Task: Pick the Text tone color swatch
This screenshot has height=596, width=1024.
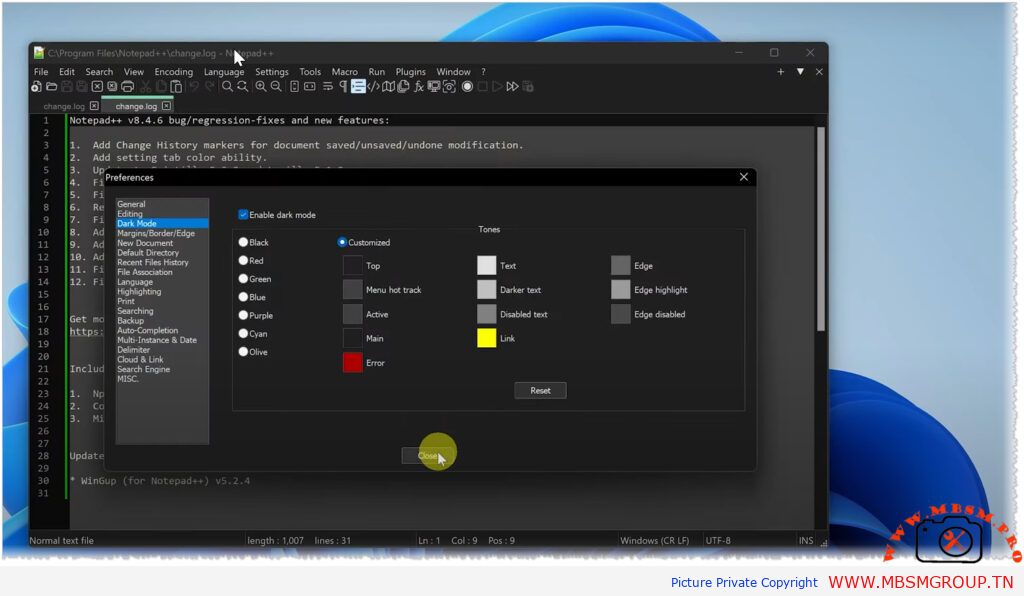Action: [487, 265]
